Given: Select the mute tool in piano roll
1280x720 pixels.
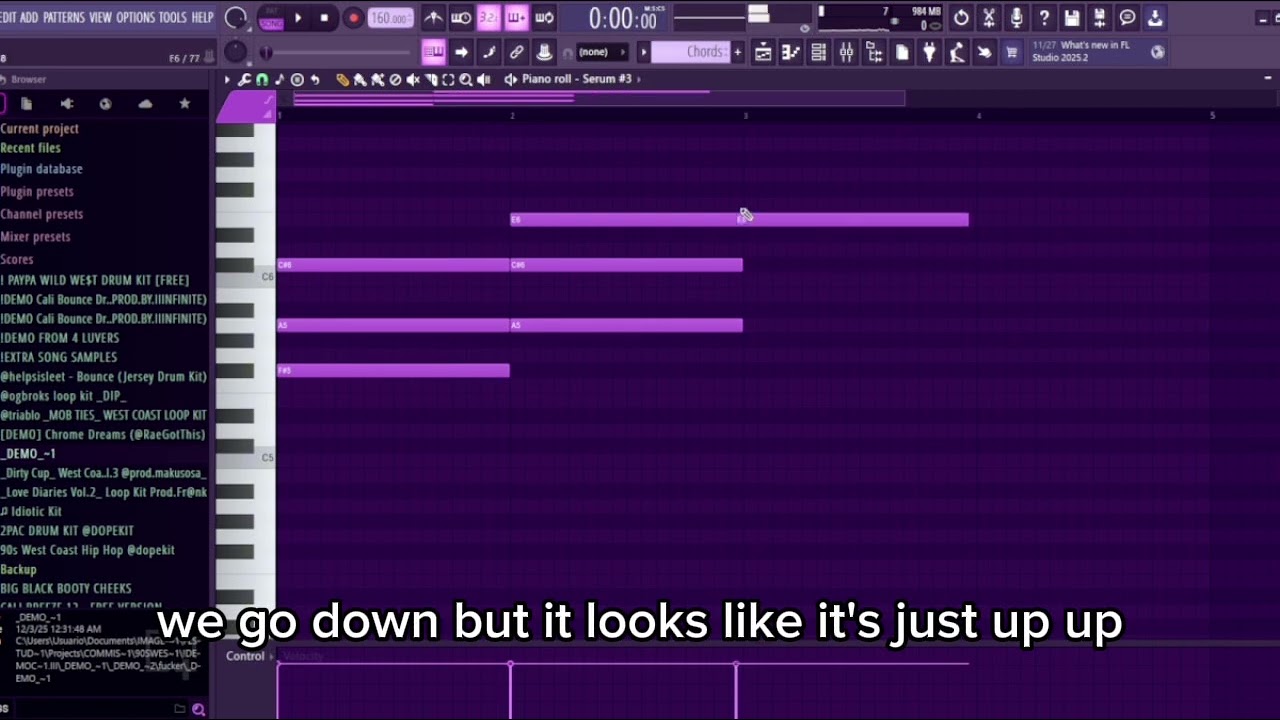Looking at the screenshot, I should 413,79.
